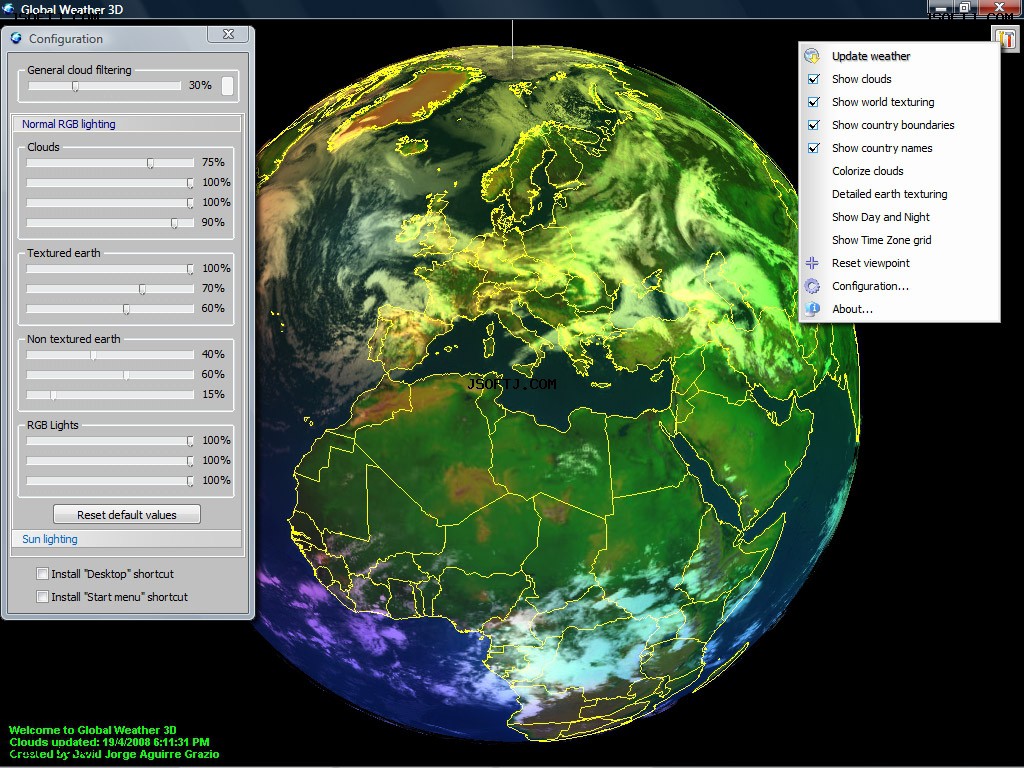Collapse the Normal RGB lighting section
This screenshot has width=1024, height=768.
[127, 124]
